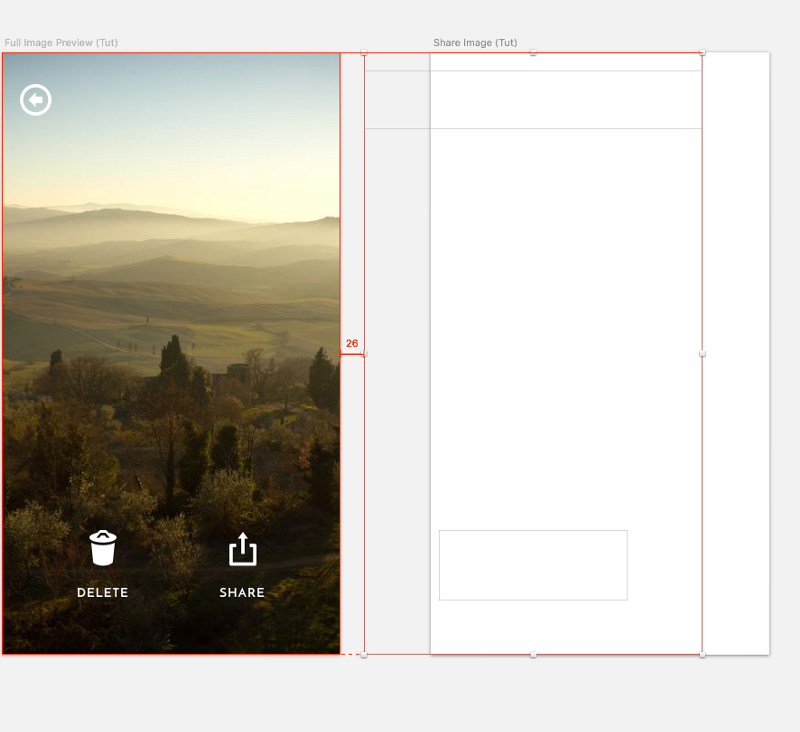Click the red 26 distance measurement label
The width and height of the screenshot is (800, 732).
pos(352,343)
